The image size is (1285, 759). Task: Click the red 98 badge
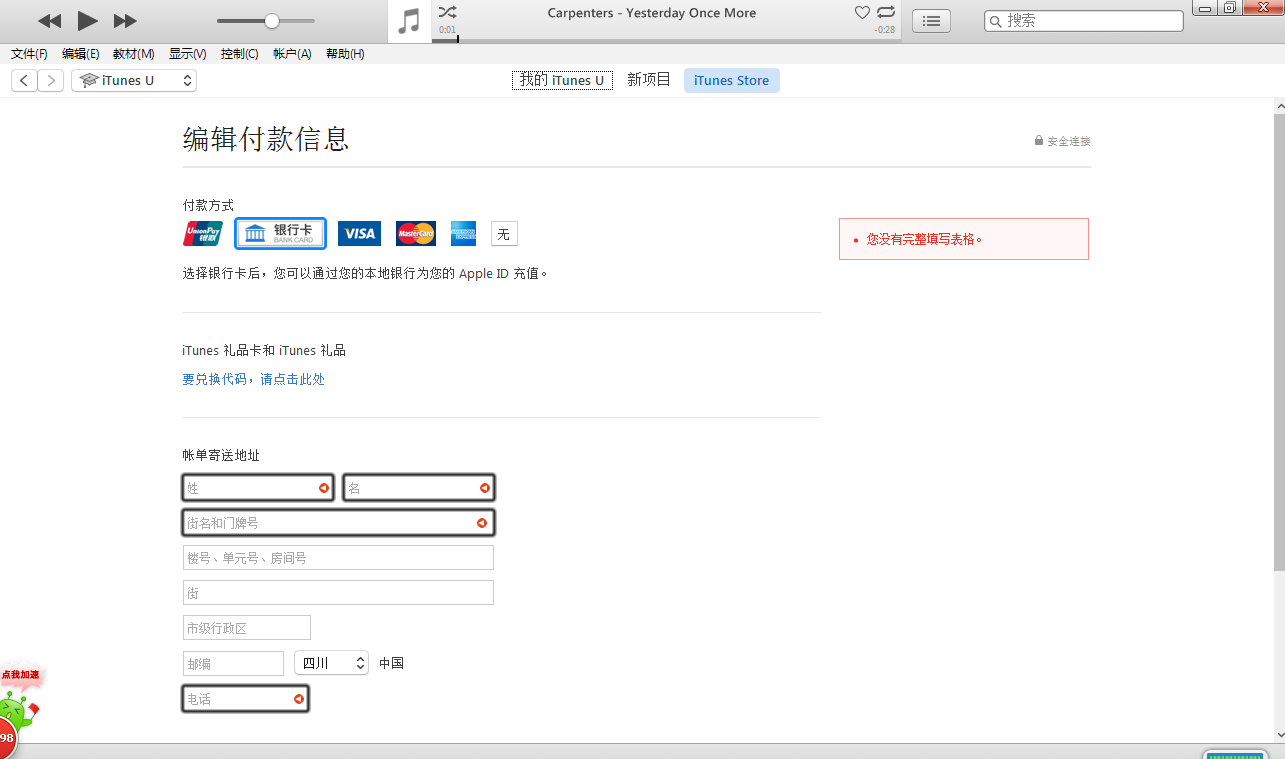click(7, 738)
